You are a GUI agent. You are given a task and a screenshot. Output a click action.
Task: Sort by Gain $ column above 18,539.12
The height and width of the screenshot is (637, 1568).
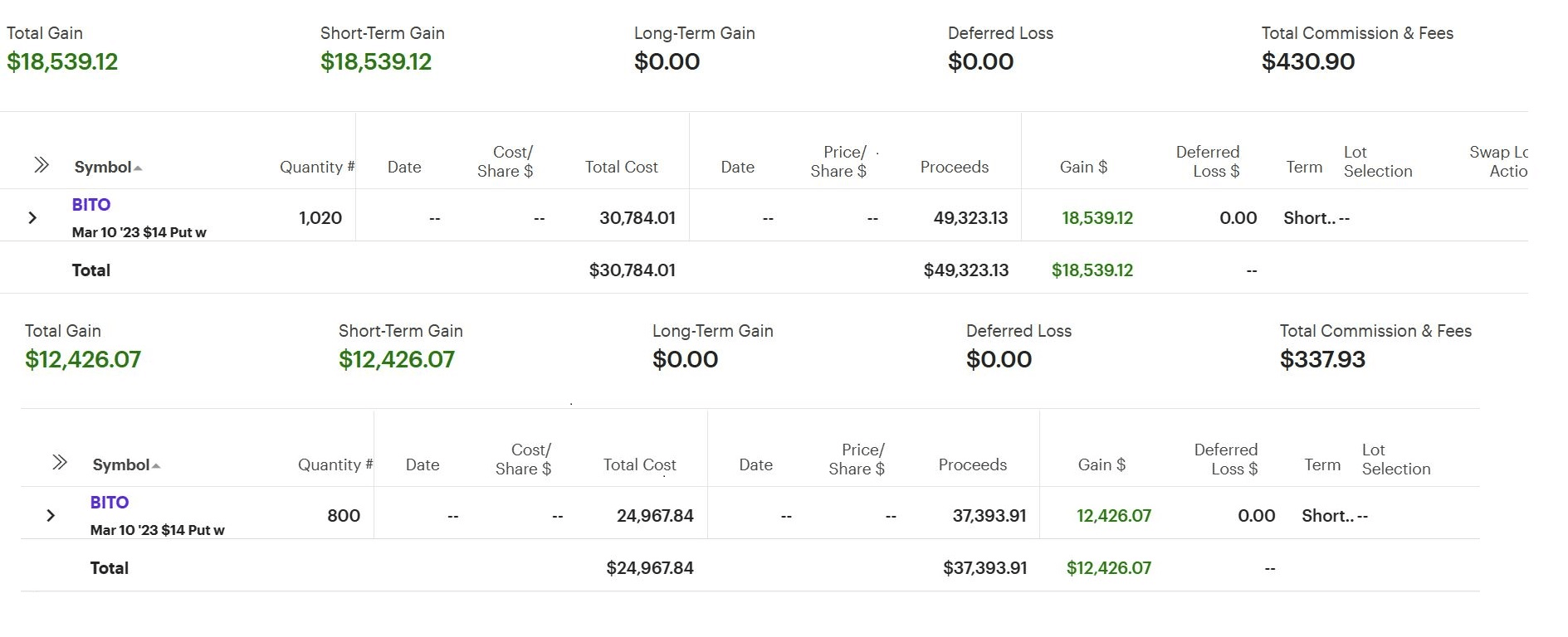[1083, 168]
